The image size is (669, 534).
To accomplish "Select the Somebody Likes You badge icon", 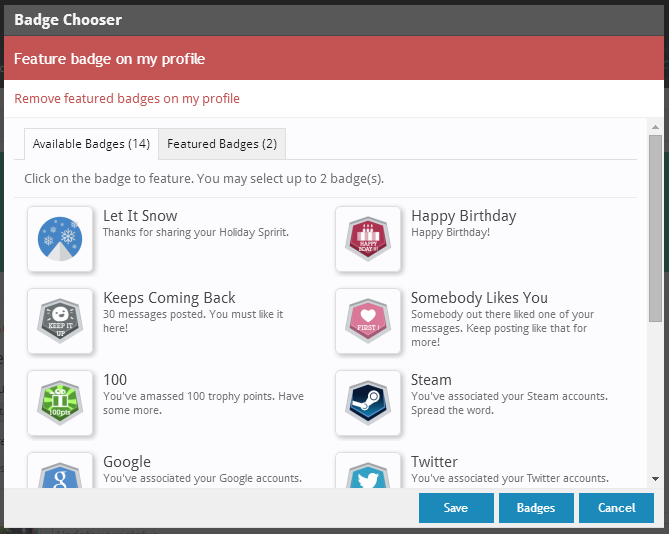I will pyautogui.click(x=368, y=321).
